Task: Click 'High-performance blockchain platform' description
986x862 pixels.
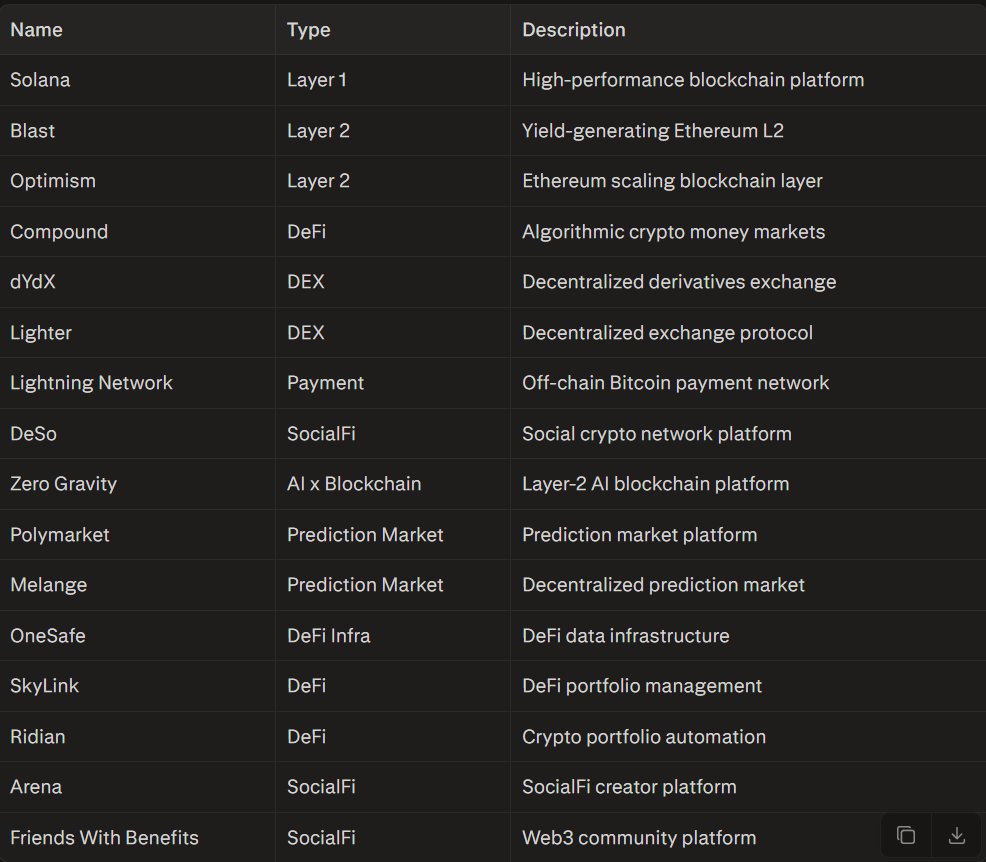Action: click(x=693, y=80)
